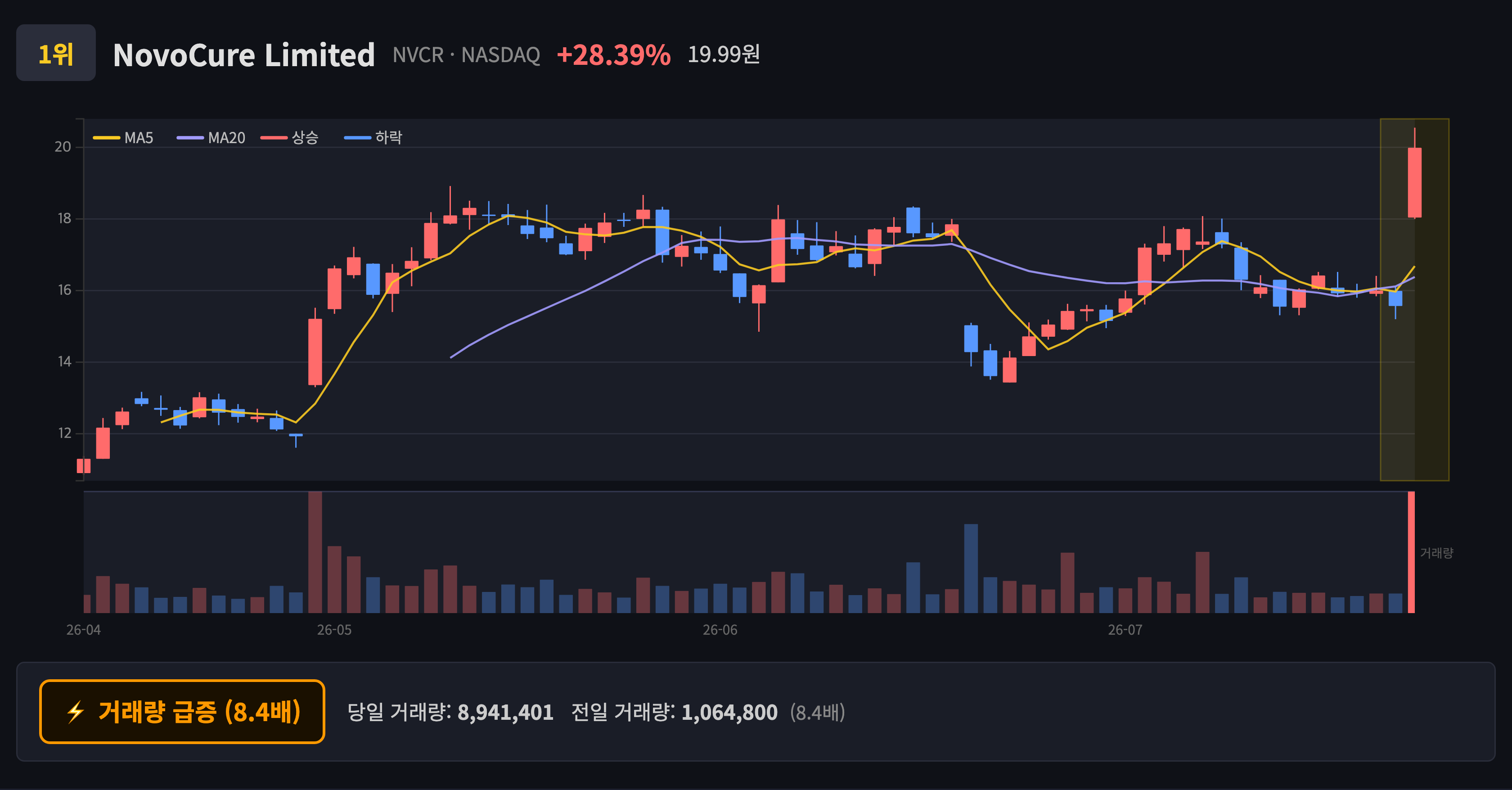Click the 20 price axis label
Screen dimensions: 1512x790
(63, 147)
